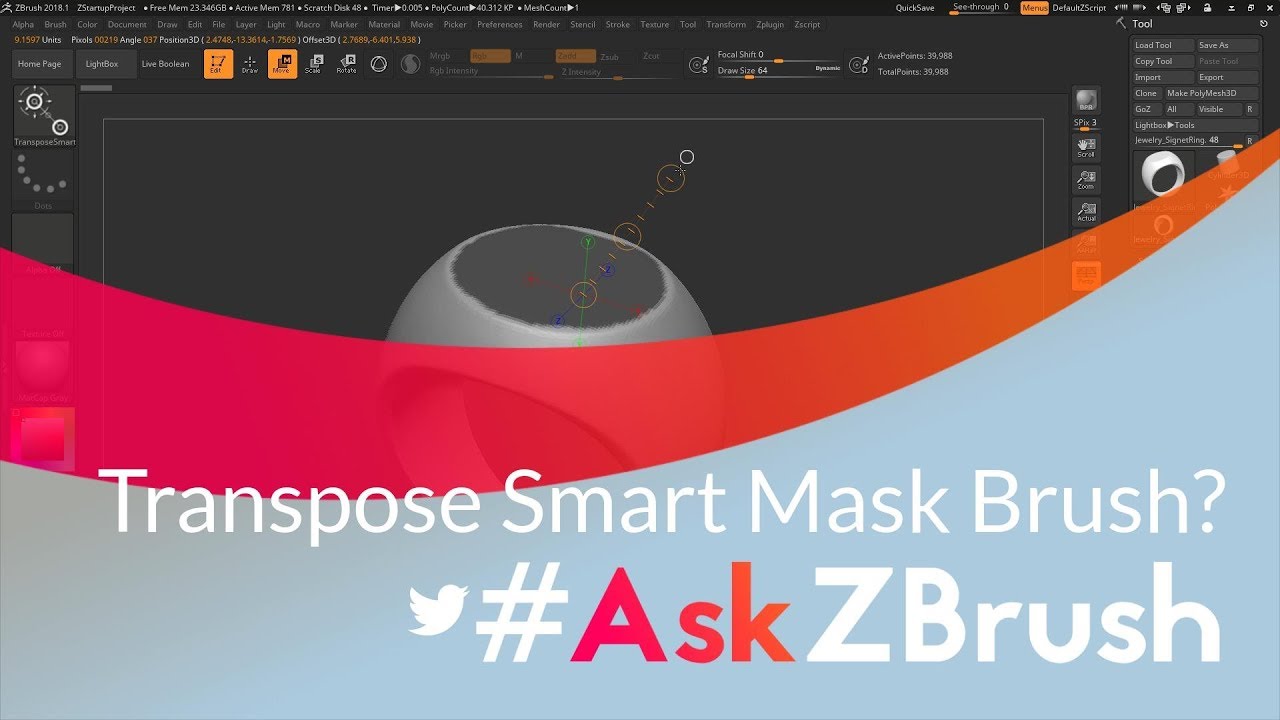Select the Draw mode icon

click(x=250, y=64)
